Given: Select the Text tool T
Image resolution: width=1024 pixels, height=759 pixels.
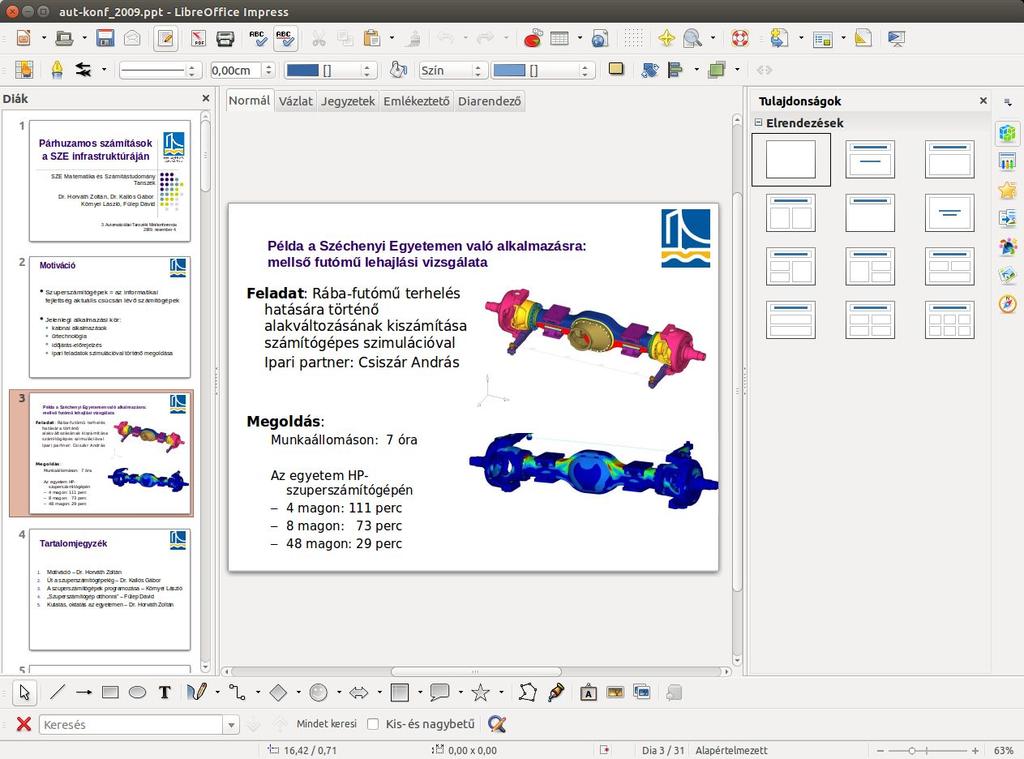Looking at the screenshot, I should [165, 692].
